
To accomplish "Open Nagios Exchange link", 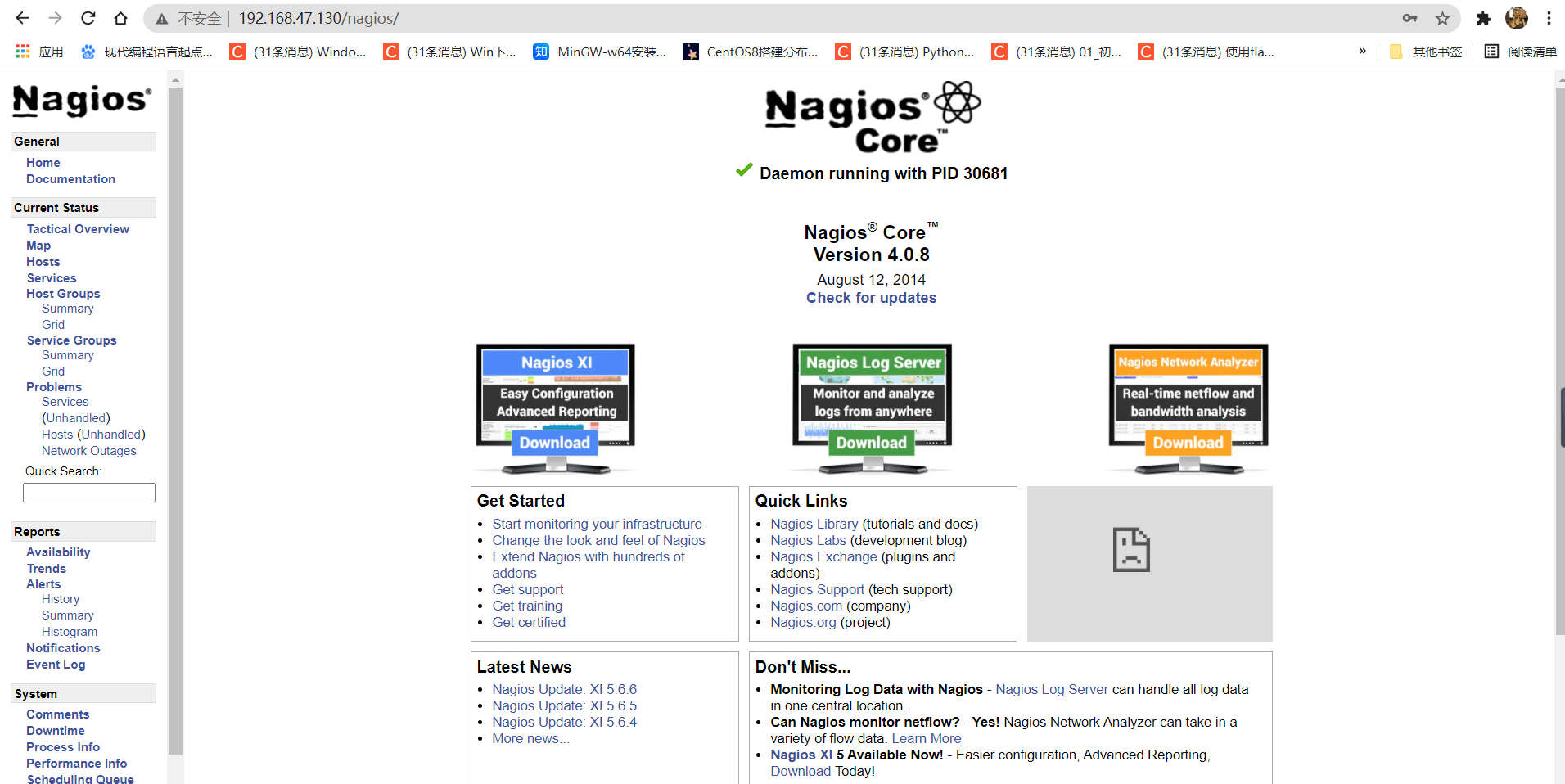I will pos(823,556).
